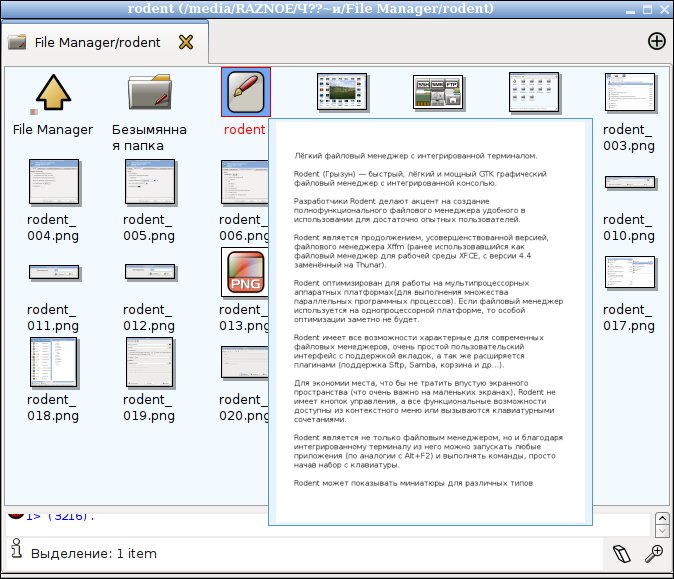
Task: Select rodent_017.png thumbnail
Action: point(630,272)
